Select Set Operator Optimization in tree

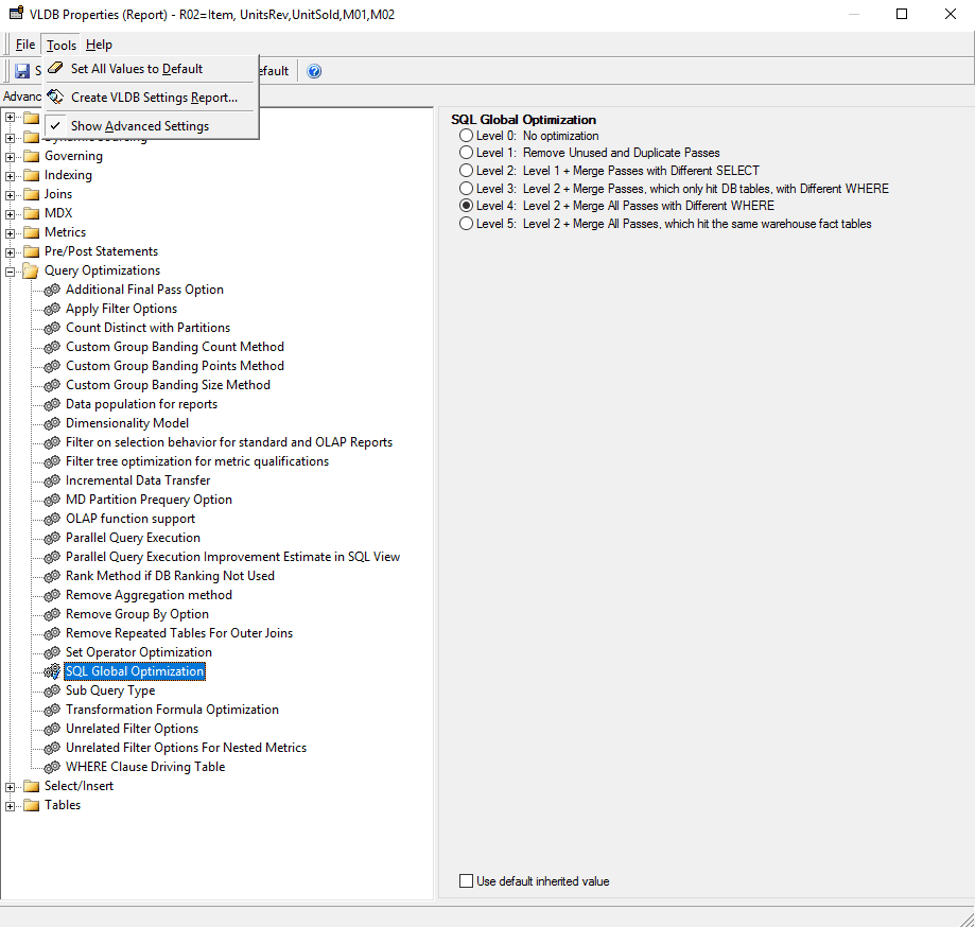[138, 652]
